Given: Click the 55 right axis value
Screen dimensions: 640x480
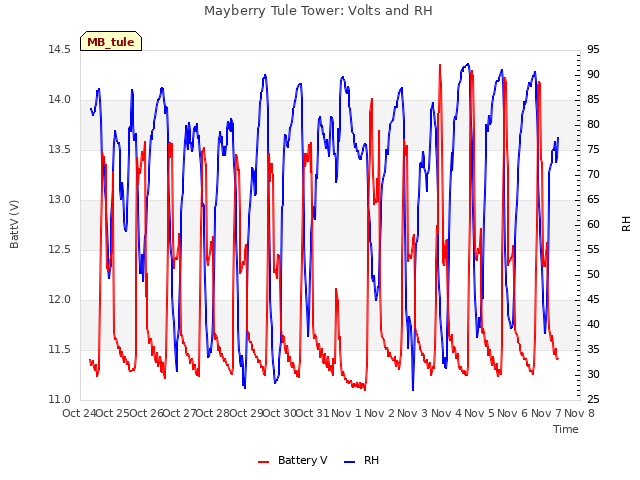Looking at the screenshot, I should coord(593,250).
